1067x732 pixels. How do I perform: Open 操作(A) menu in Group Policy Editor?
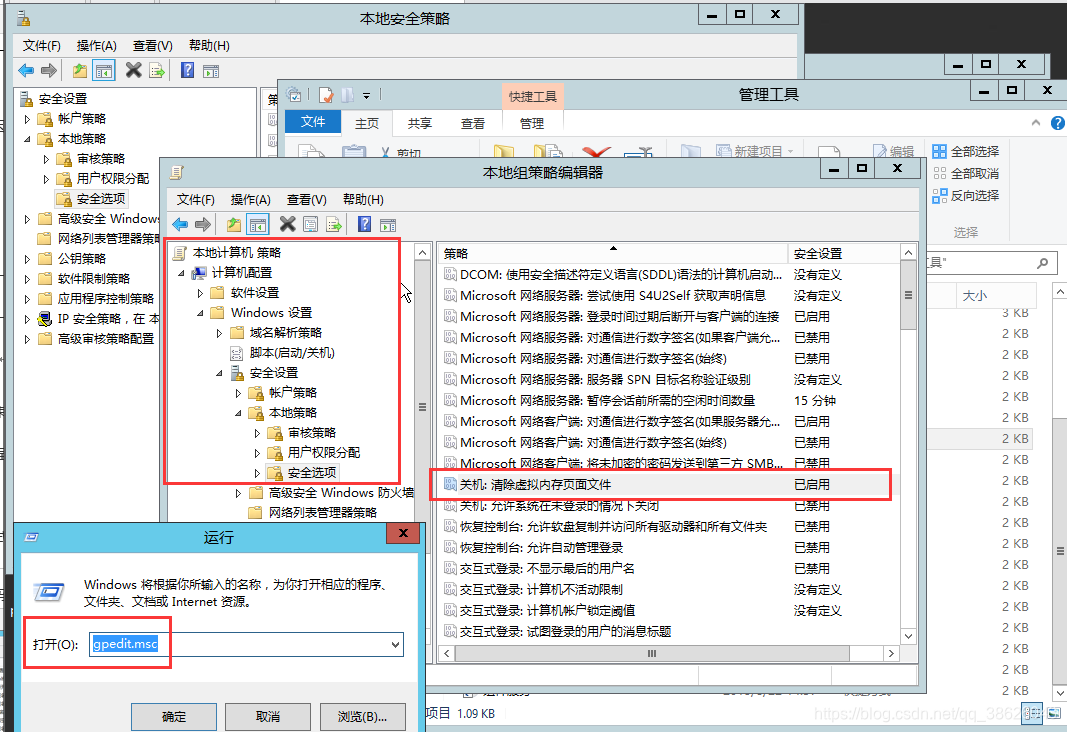coord(250,199)
